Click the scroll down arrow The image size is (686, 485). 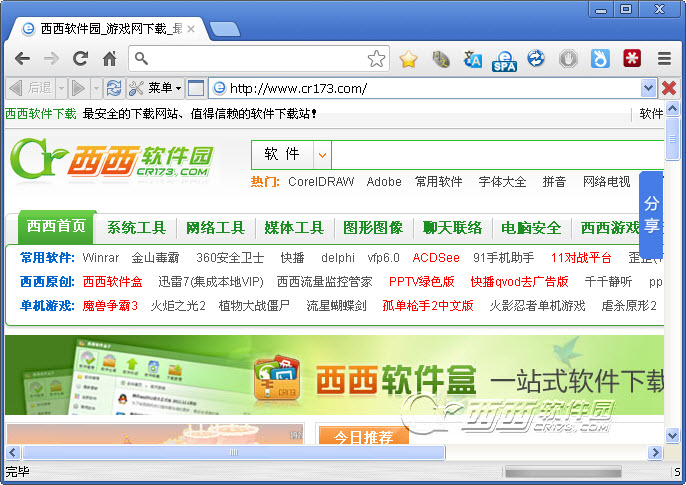click(672, 435)
